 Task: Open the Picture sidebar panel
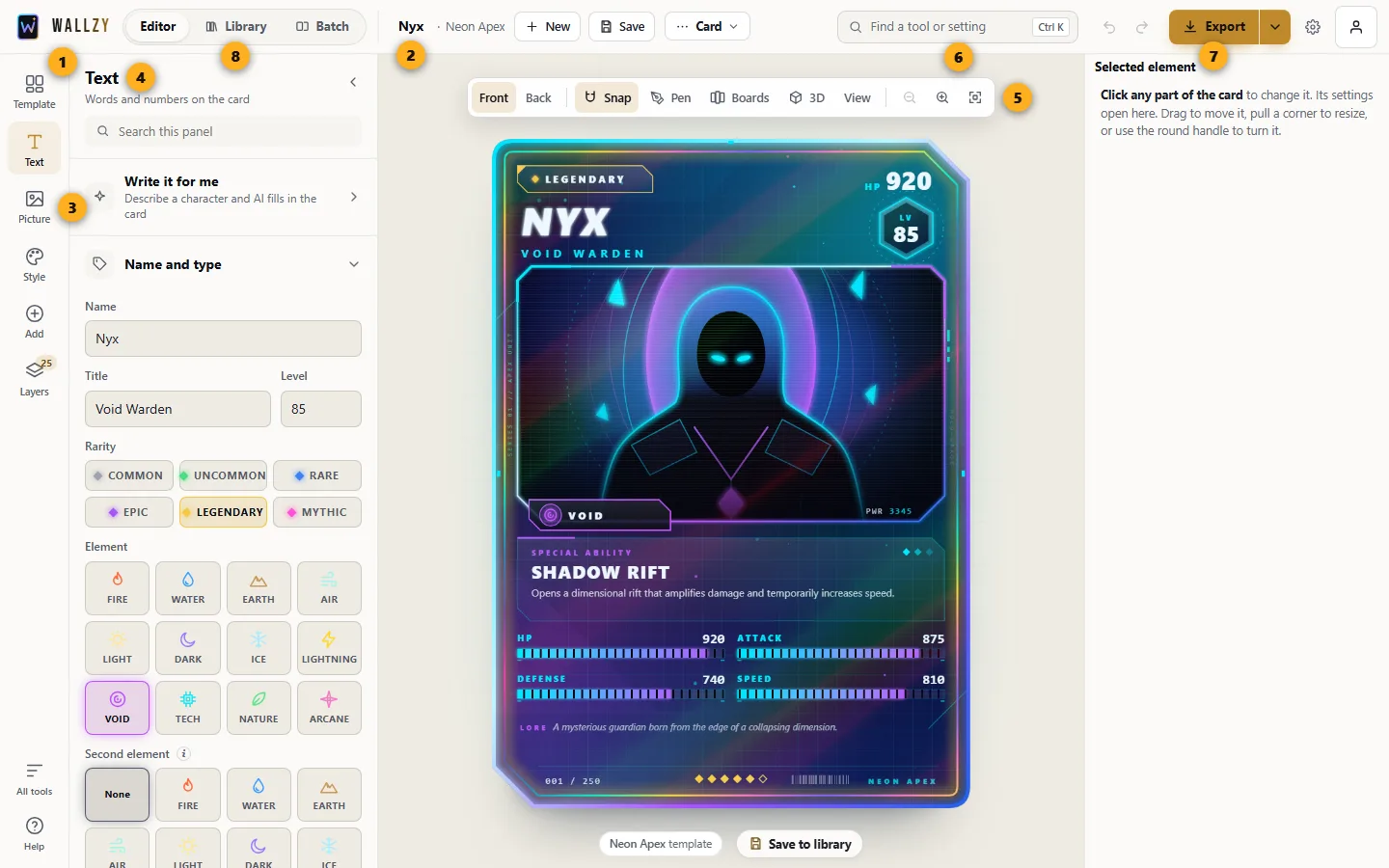tap(35, 206)
